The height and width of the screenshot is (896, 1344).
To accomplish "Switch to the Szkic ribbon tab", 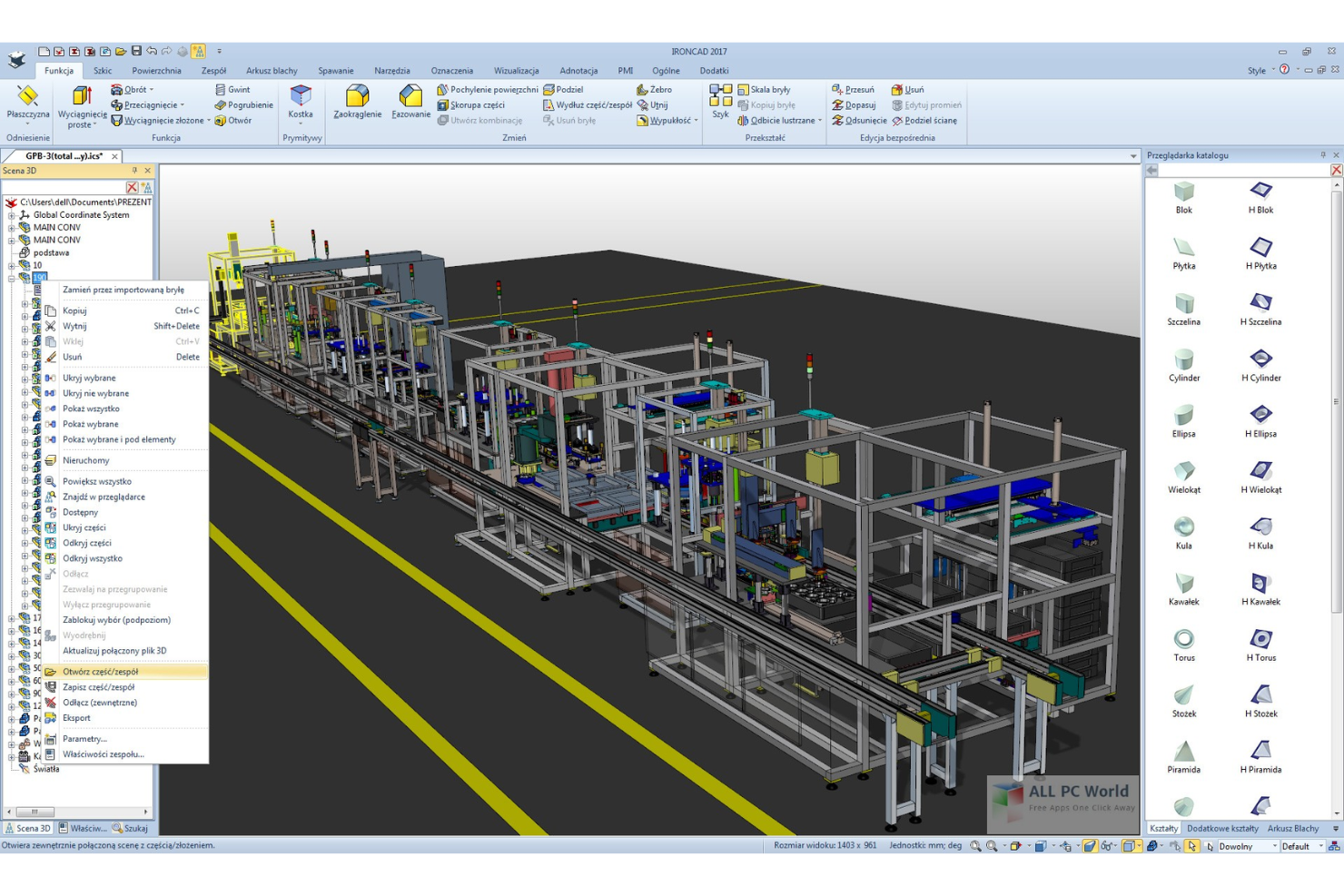I will point(103,71).
